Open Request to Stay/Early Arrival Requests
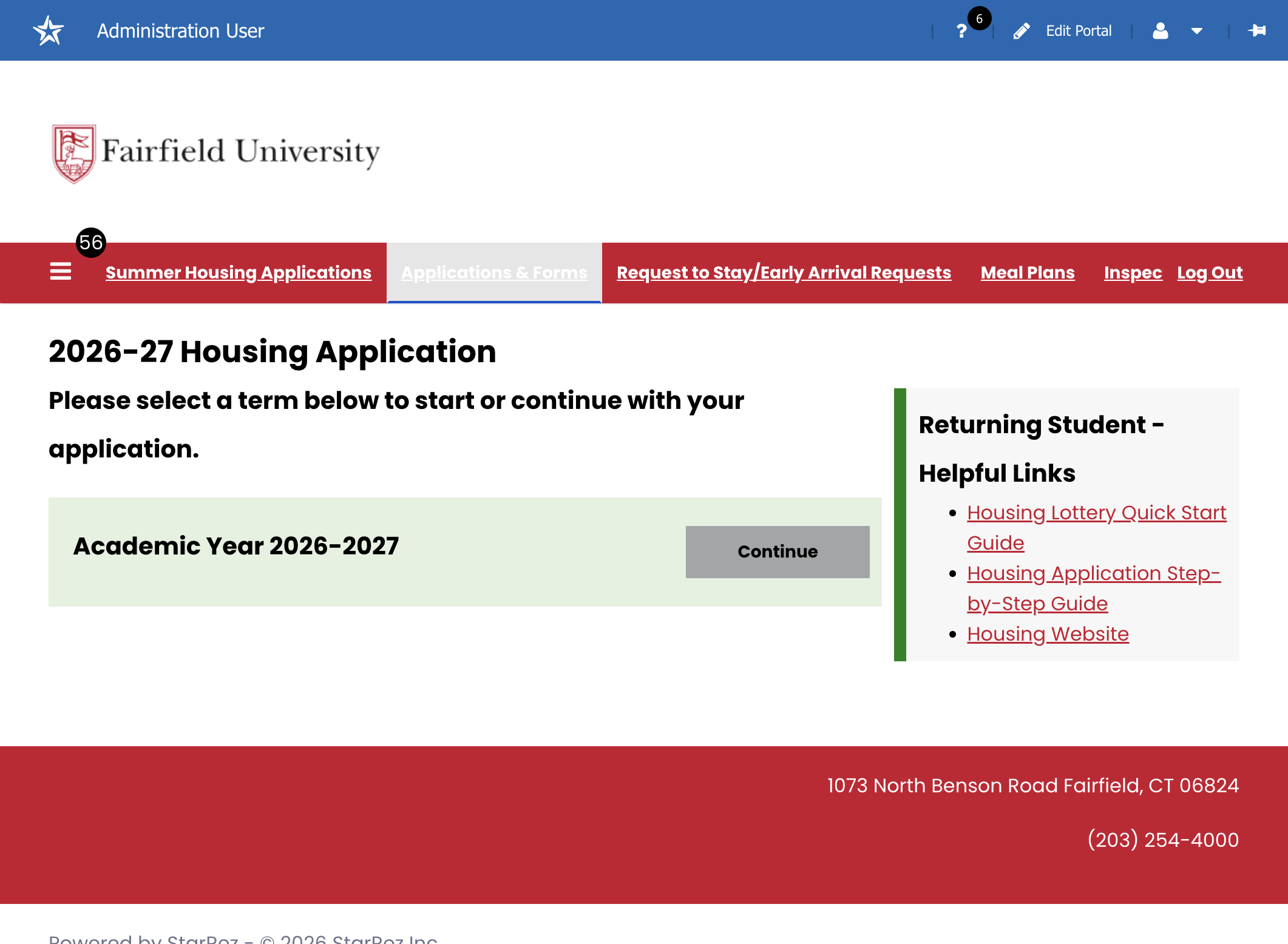Screen dimensions: 1288x944 pos(784,272)
